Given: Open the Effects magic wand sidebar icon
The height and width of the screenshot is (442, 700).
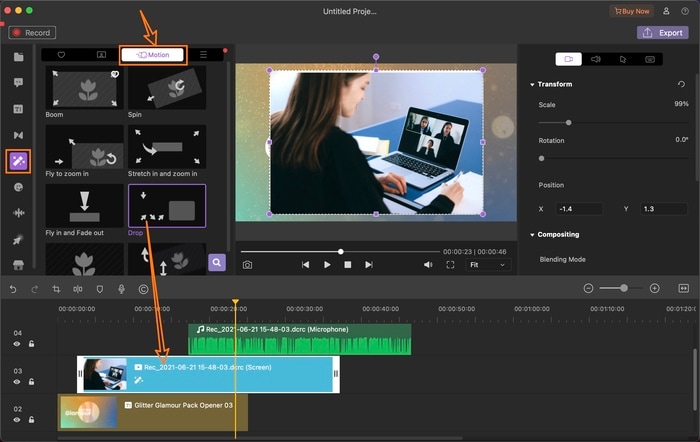Looking at the screenshot, I should coord(18,161).
